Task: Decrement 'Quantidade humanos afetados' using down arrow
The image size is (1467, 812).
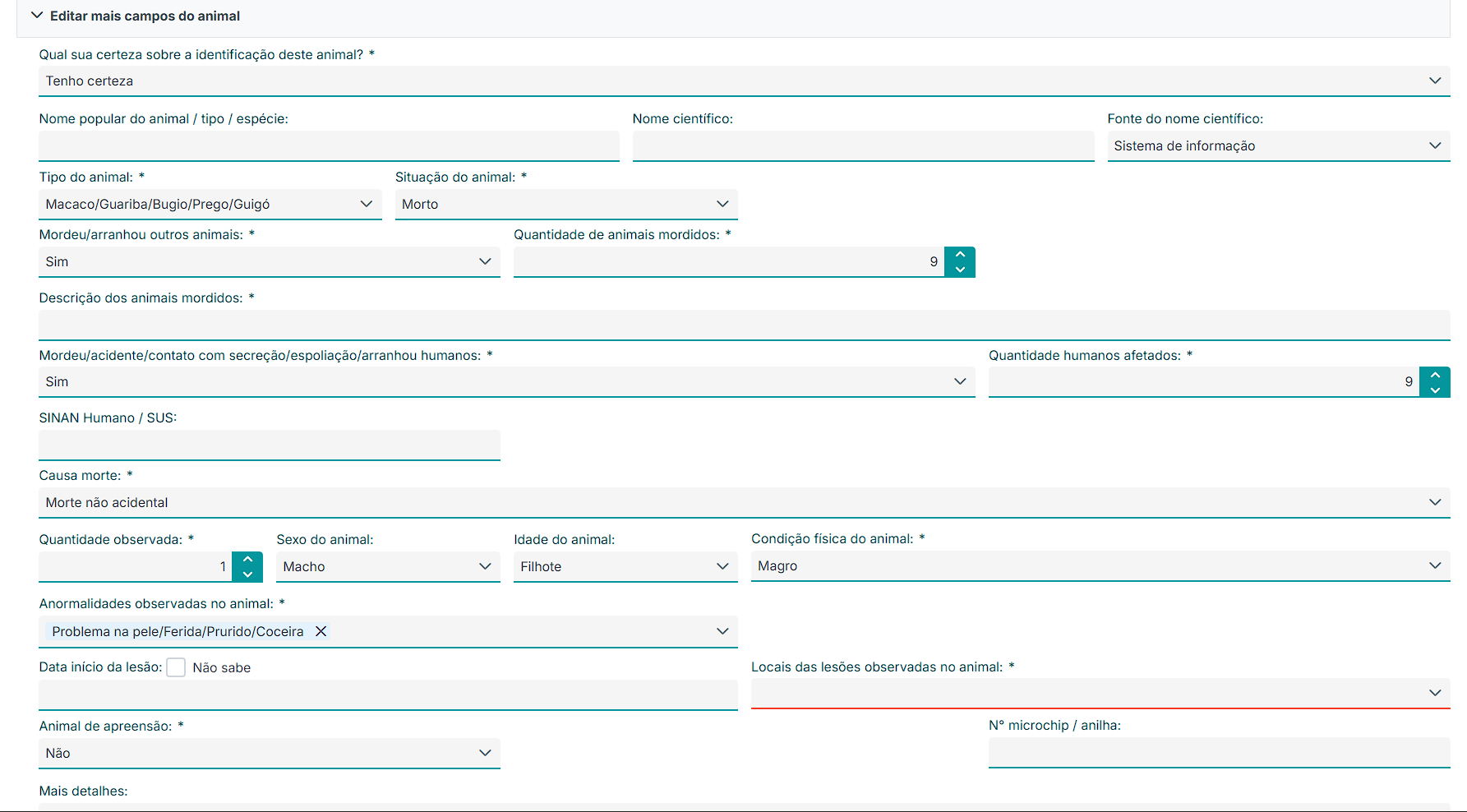Action: pyautogui.click(x=1435, y=390)
